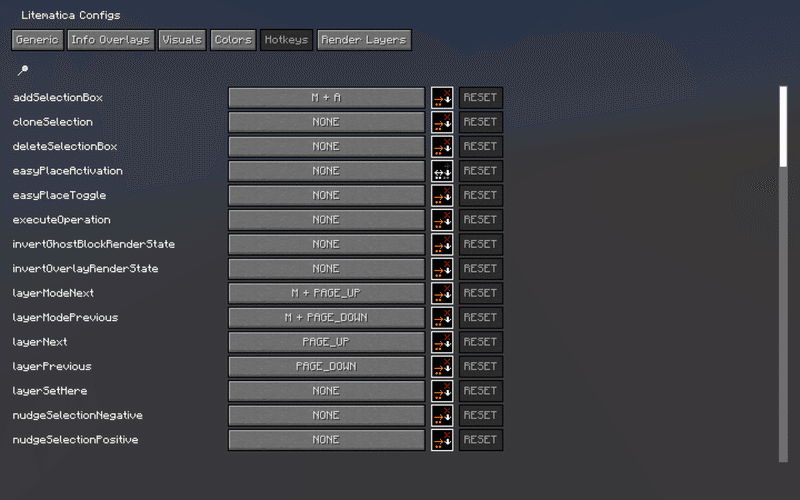Set hotkey for nudgeSelectionPositive
The image size is (800, 500).
(326, 440)
